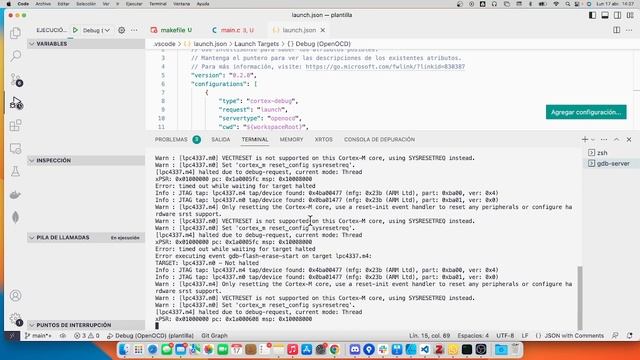The image size is (640, 360).
Task: Click Debug (OpenOCD) in the breadcrumb
Action: click(x=319, y=44)
